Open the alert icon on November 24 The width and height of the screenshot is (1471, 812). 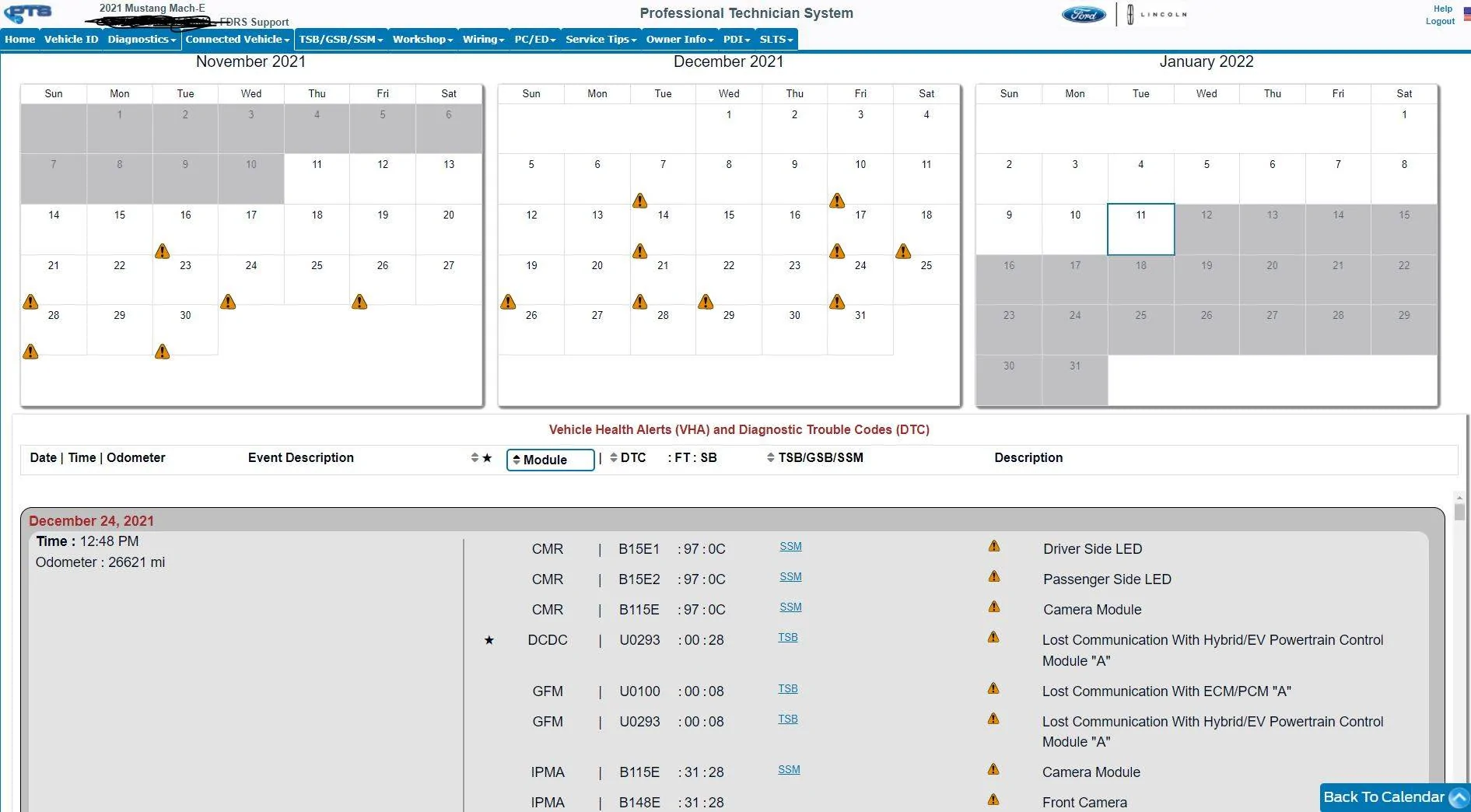[x=228, y=302]
